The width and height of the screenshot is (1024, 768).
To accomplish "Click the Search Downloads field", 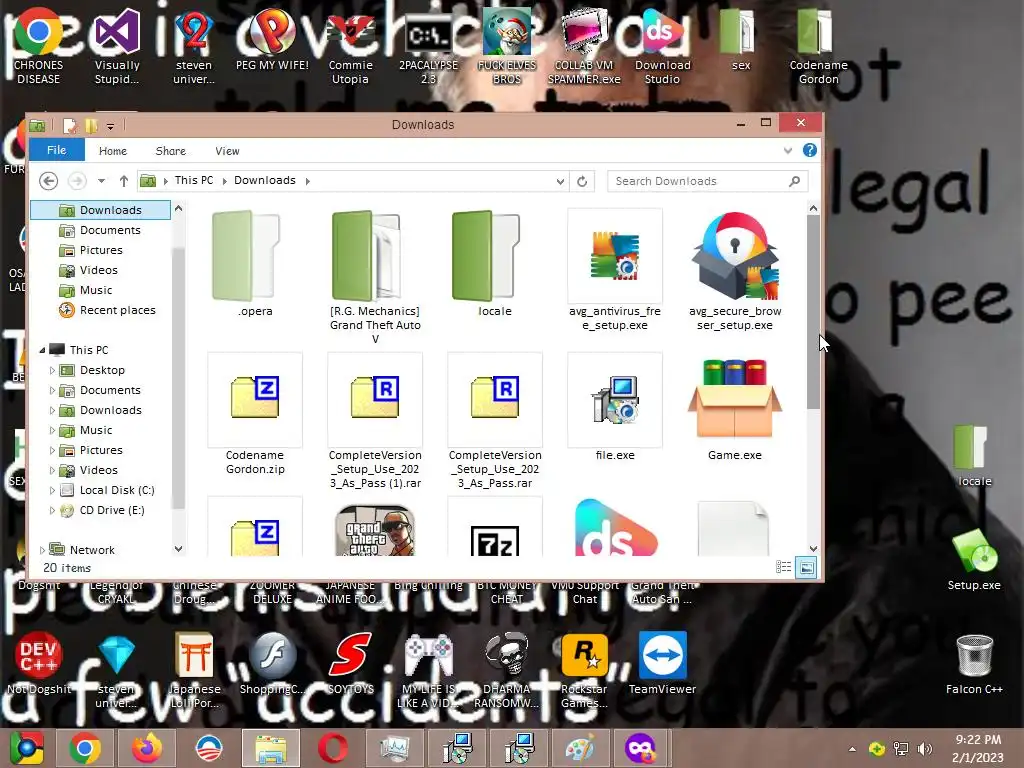I will [x=707, y=182].
